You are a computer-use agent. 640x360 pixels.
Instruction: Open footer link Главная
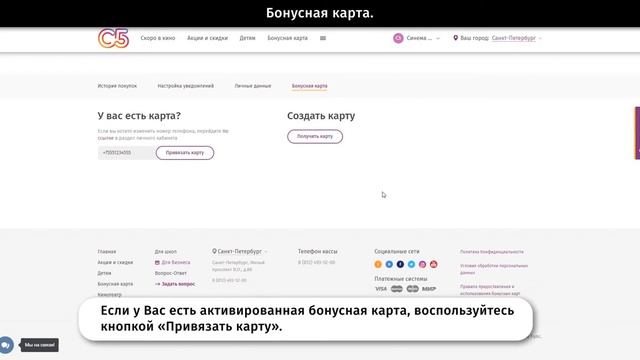[107, 252]
